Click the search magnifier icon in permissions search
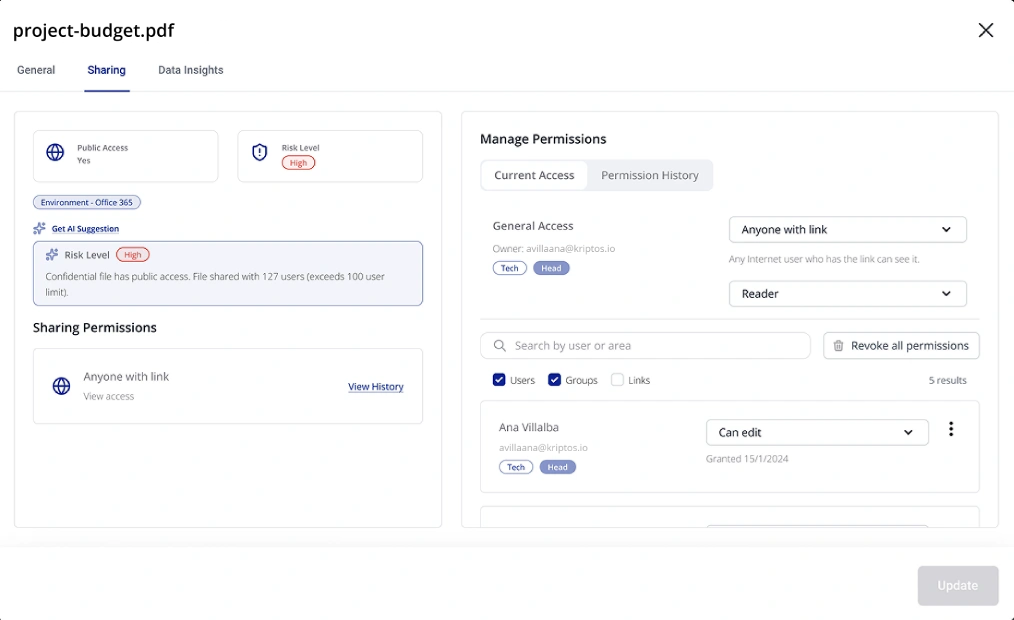 [x=499, y=345]
